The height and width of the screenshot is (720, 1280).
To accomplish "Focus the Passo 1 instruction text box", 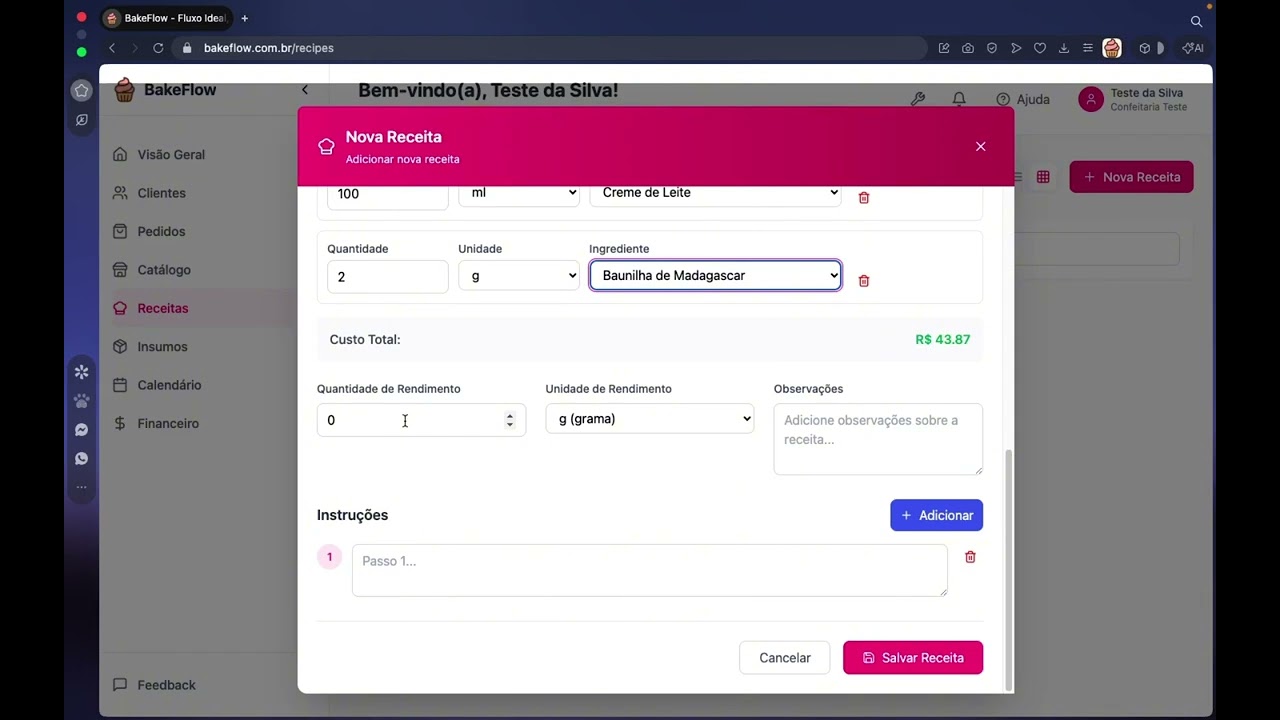I will 650,570.
